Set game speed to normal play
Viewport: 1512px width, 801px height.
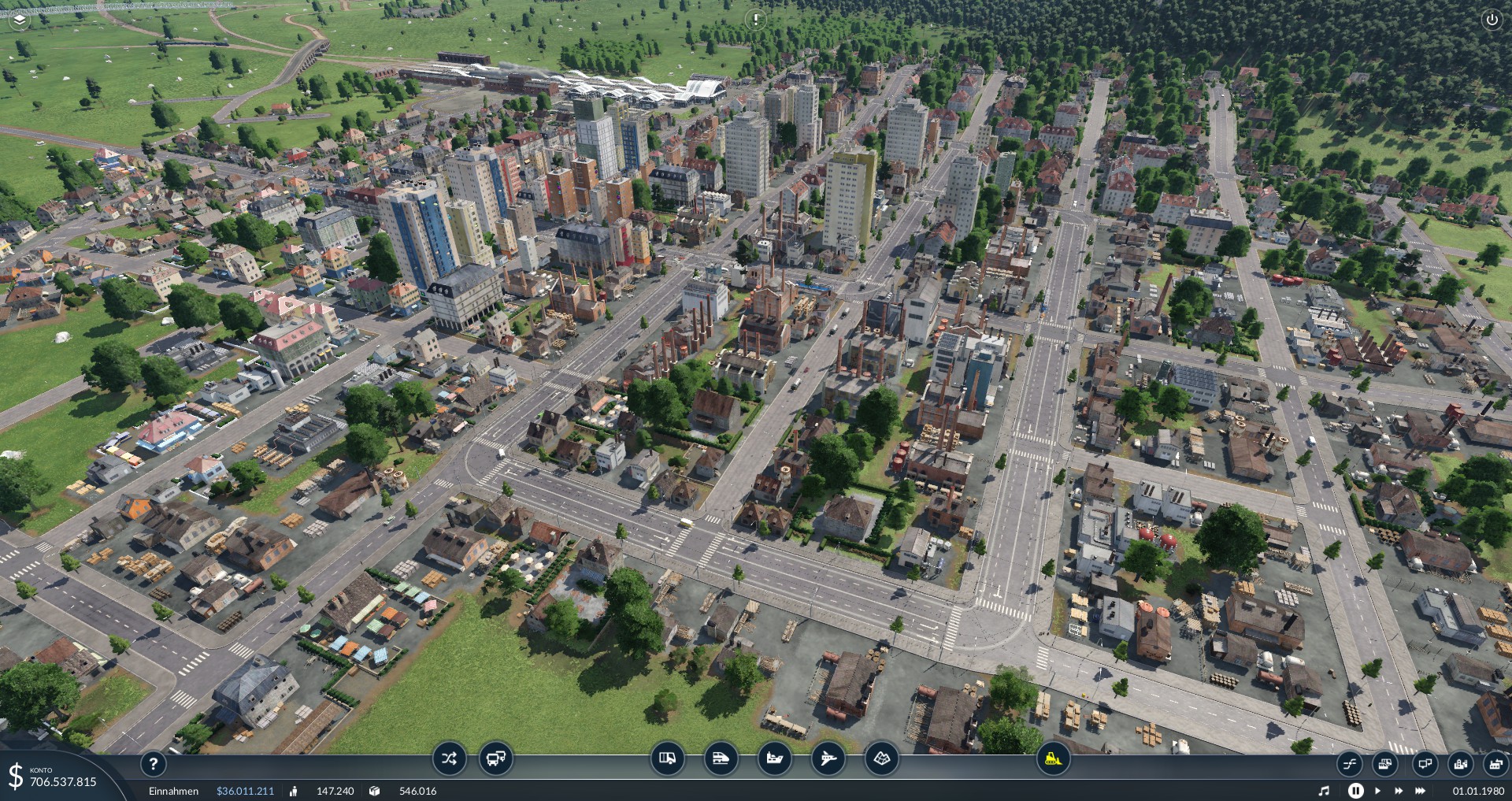click(x=1377, y=791)
